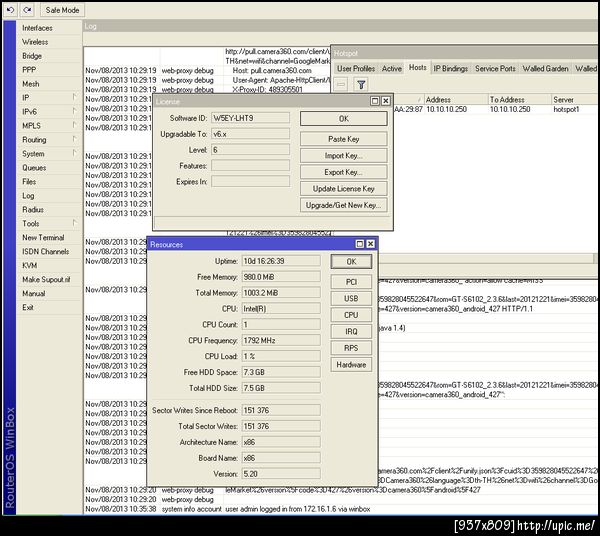
Task: Click the Software ID field W5EY-LHT9
Action: point(251,118)
